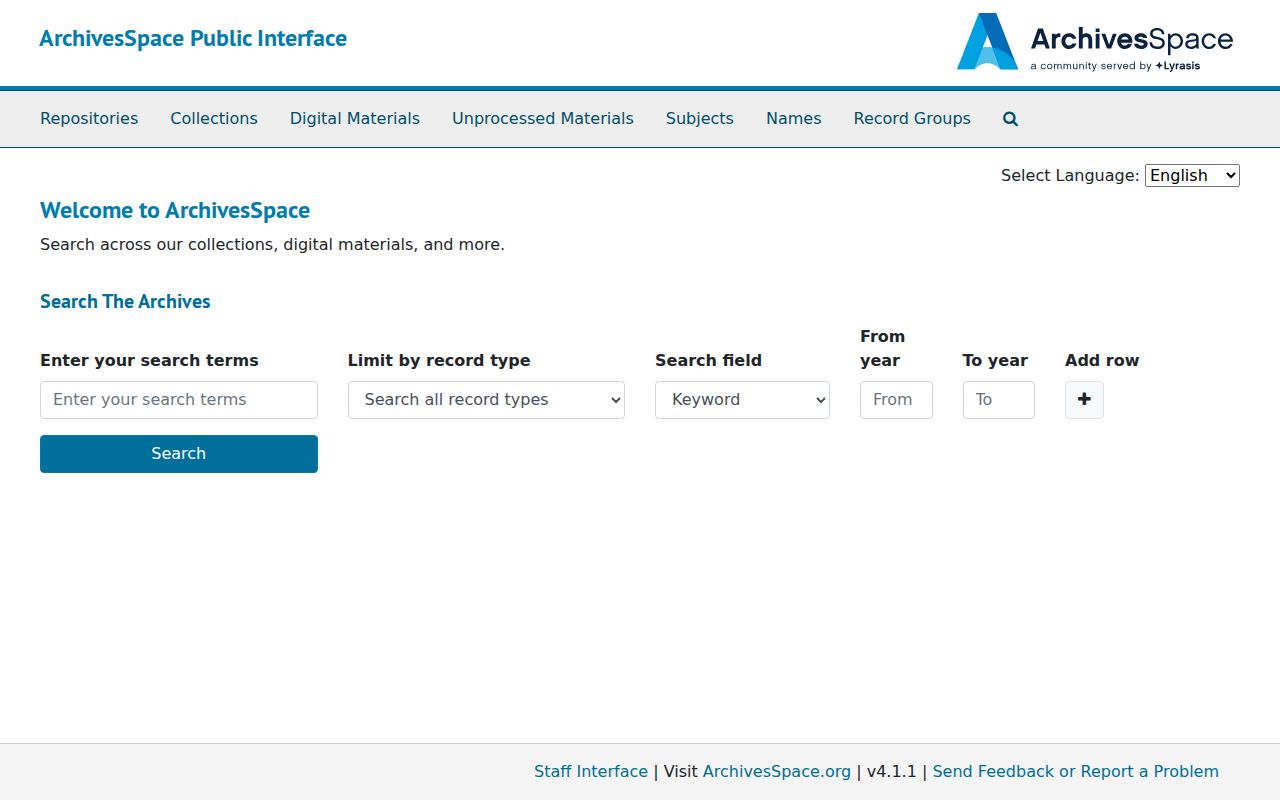
Task: Open Unprocessed Materials in navbar
Action: [x=543, y=118]
